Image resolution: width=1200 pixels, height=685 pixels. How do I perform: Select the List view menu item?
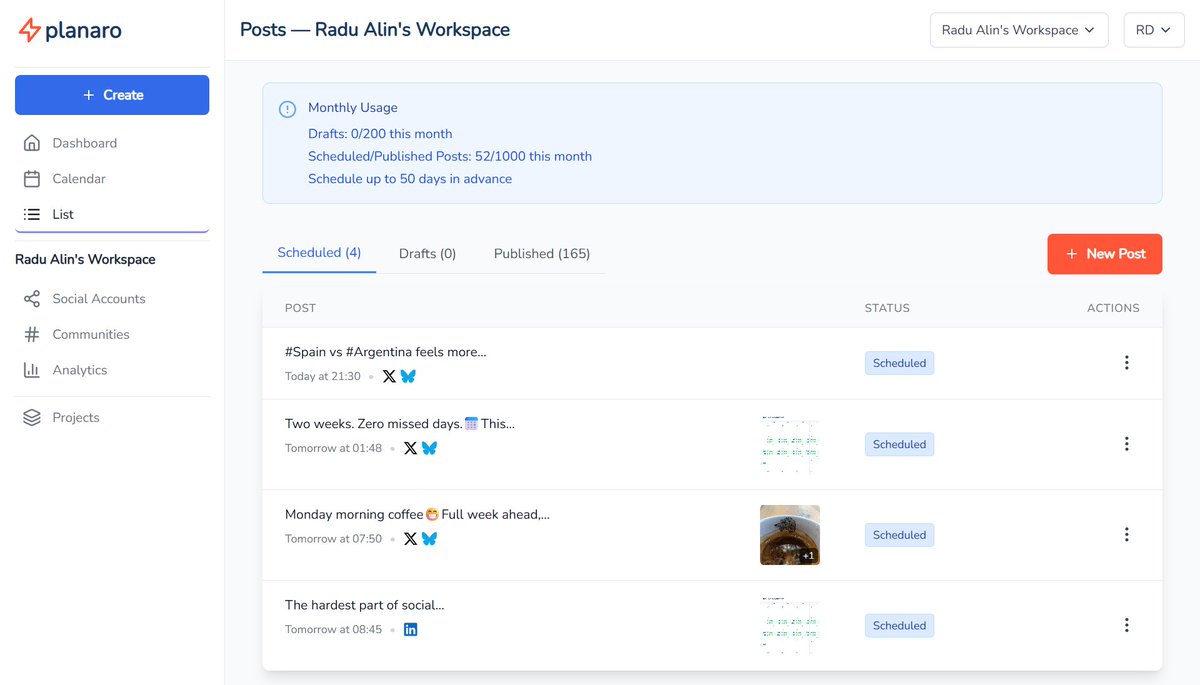coord(112,214)
